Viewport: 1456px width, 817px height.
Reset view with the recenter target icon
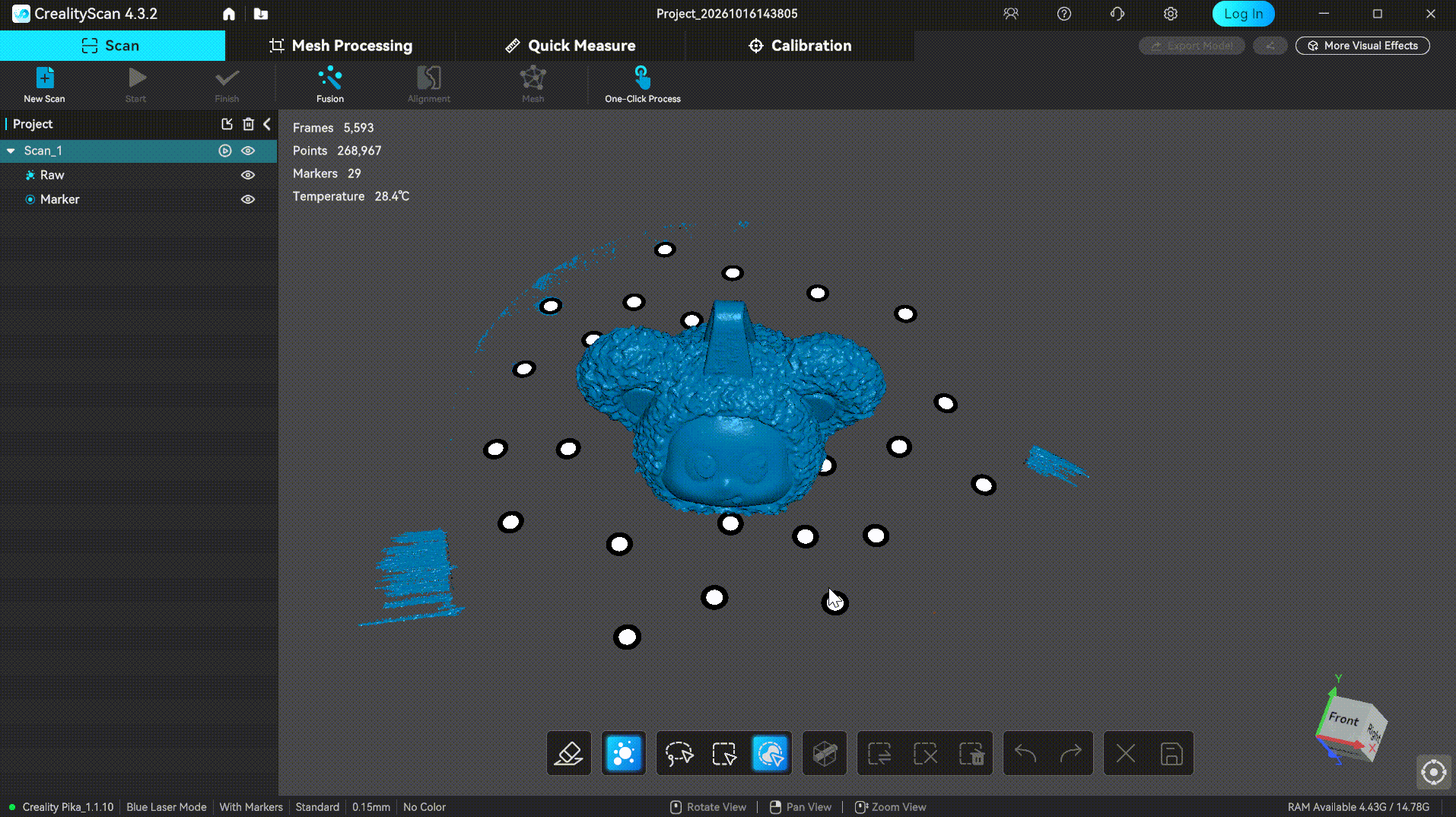coord(1434,773)
